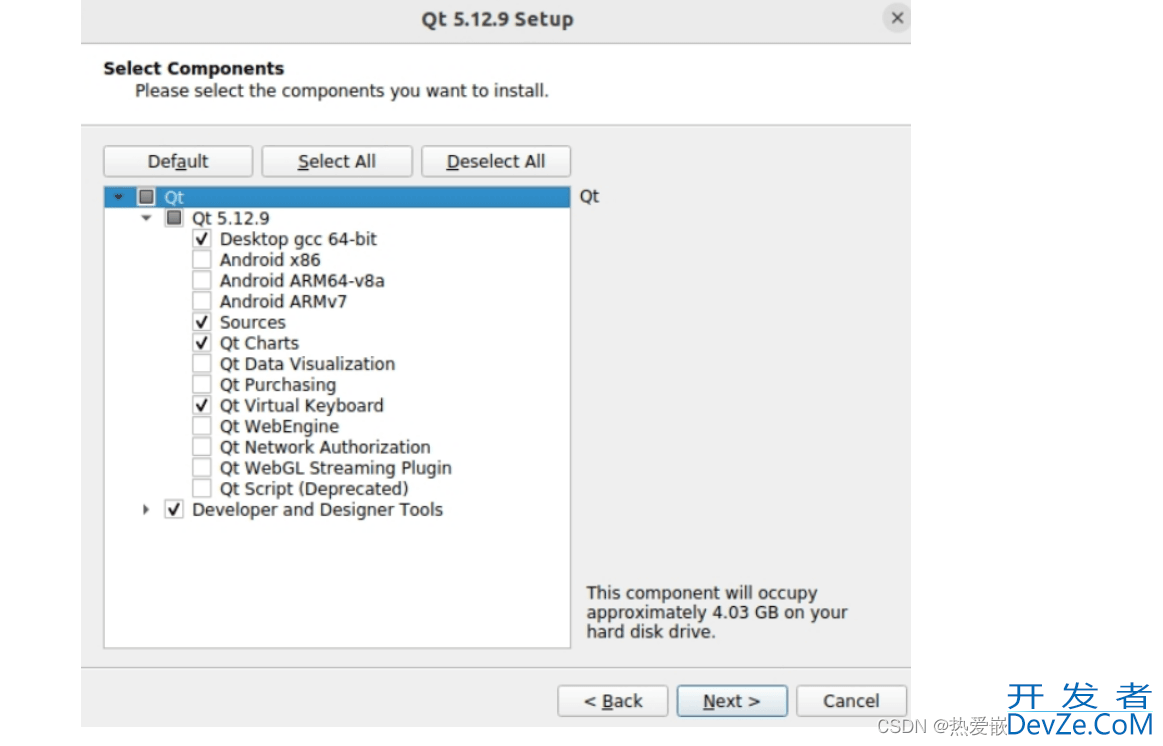This screenshot has width=1163, height=746.
Task: Collapse the Qt 5.12.9 tree node
Action: pyautogui.click(x=146, y=218)
